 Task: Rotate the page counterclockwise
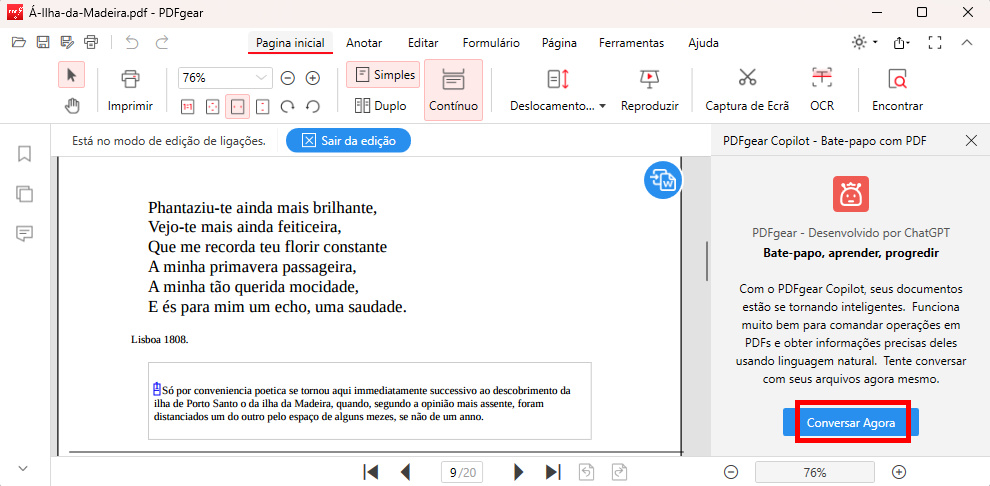coord(313,107)
